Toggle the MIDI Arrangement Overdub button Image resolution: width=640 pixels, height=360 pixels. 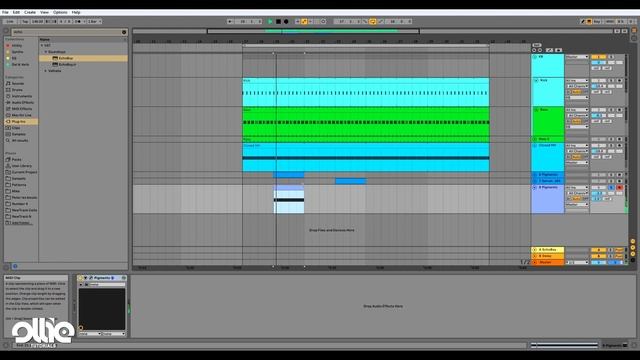[297, 21]
